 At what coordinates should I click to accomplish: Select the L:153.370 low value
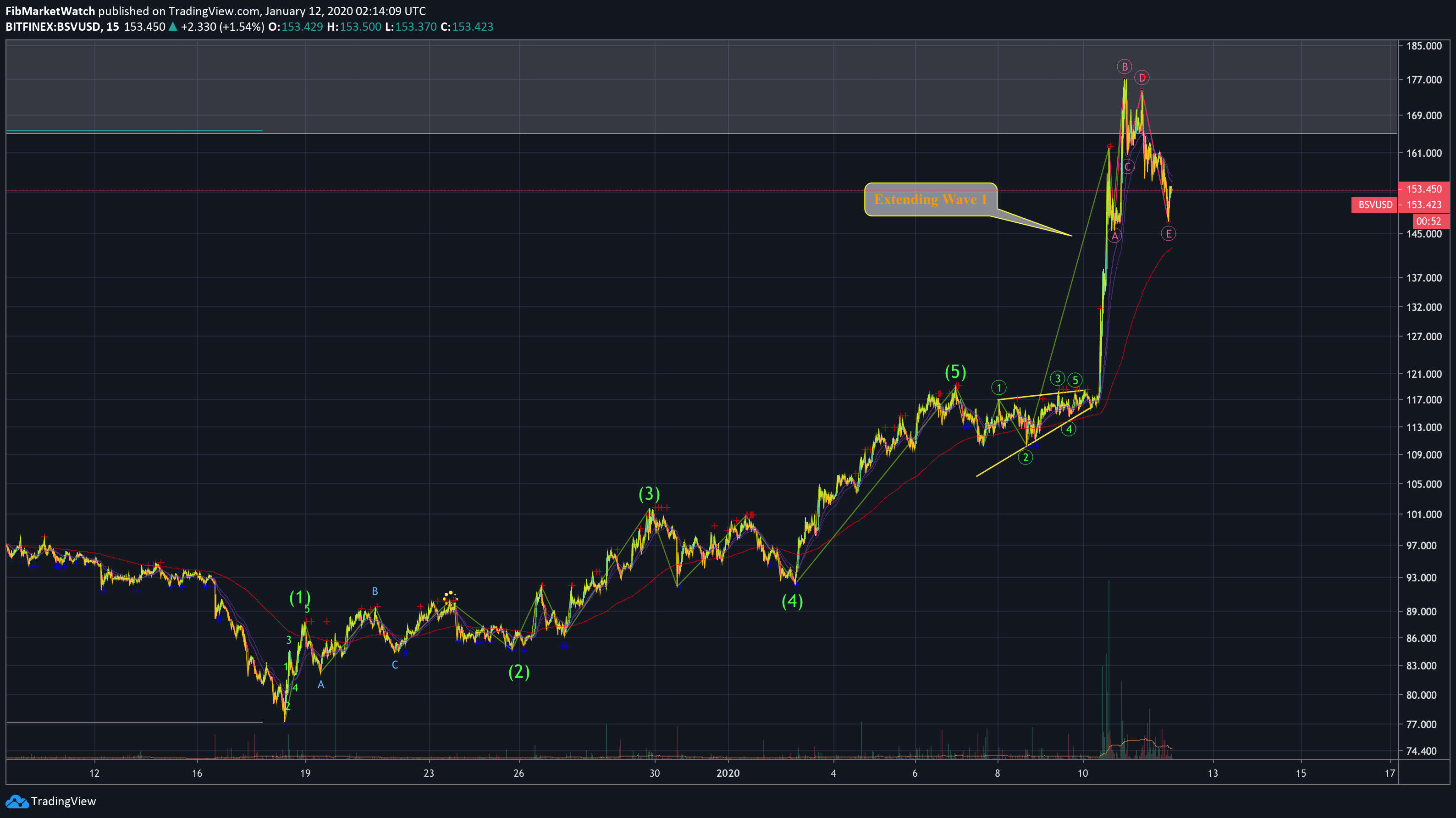pos(411,27)
